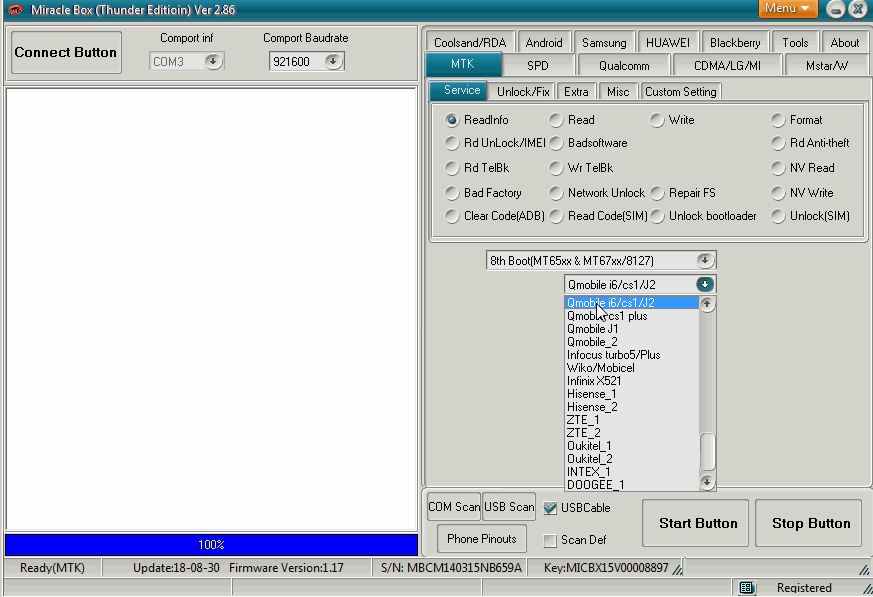Switch to the SPD tab
Image resolution: width=873 pixels, height=597 pixels.
pos(538,65)
